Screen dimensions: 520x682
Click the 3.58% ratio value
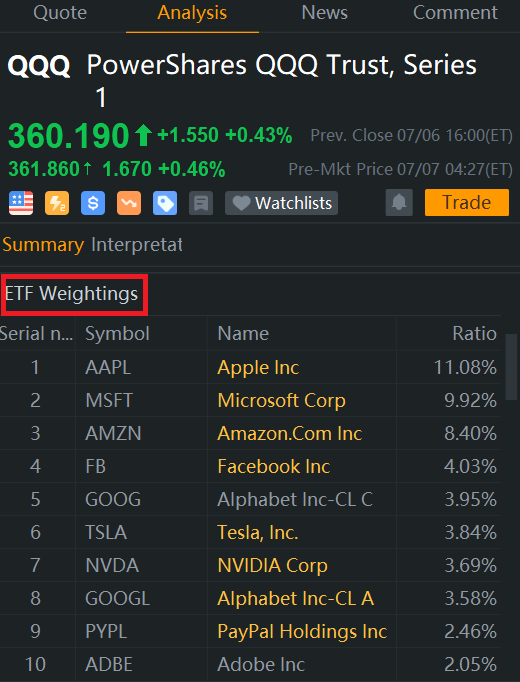point(470,599)
